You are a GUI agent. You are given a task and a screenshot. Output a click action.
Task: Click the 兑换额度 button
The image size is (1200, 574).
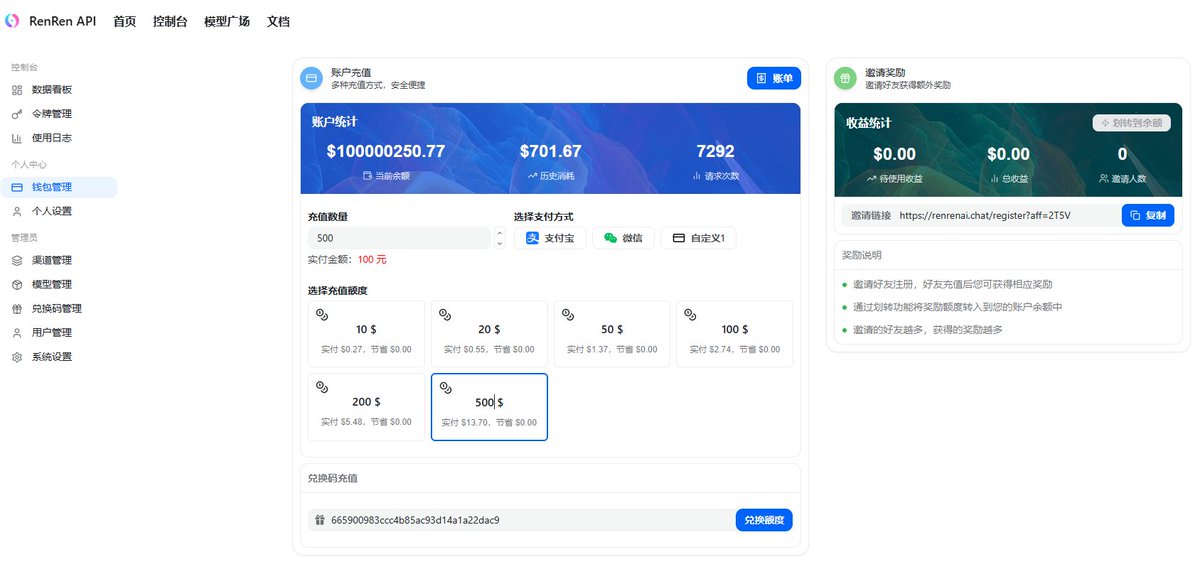coord(764,520)
